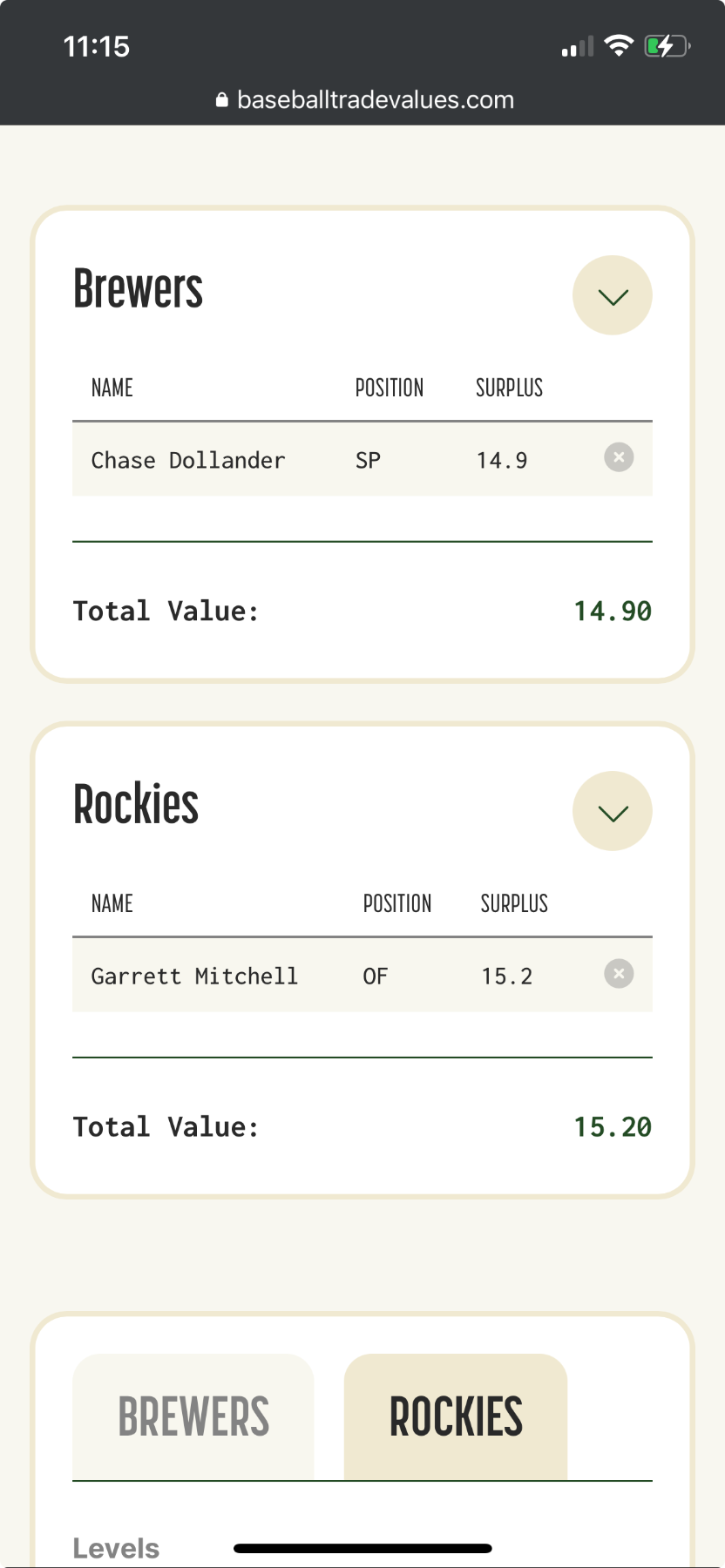Click the Rockies POSITION column header

397,903
